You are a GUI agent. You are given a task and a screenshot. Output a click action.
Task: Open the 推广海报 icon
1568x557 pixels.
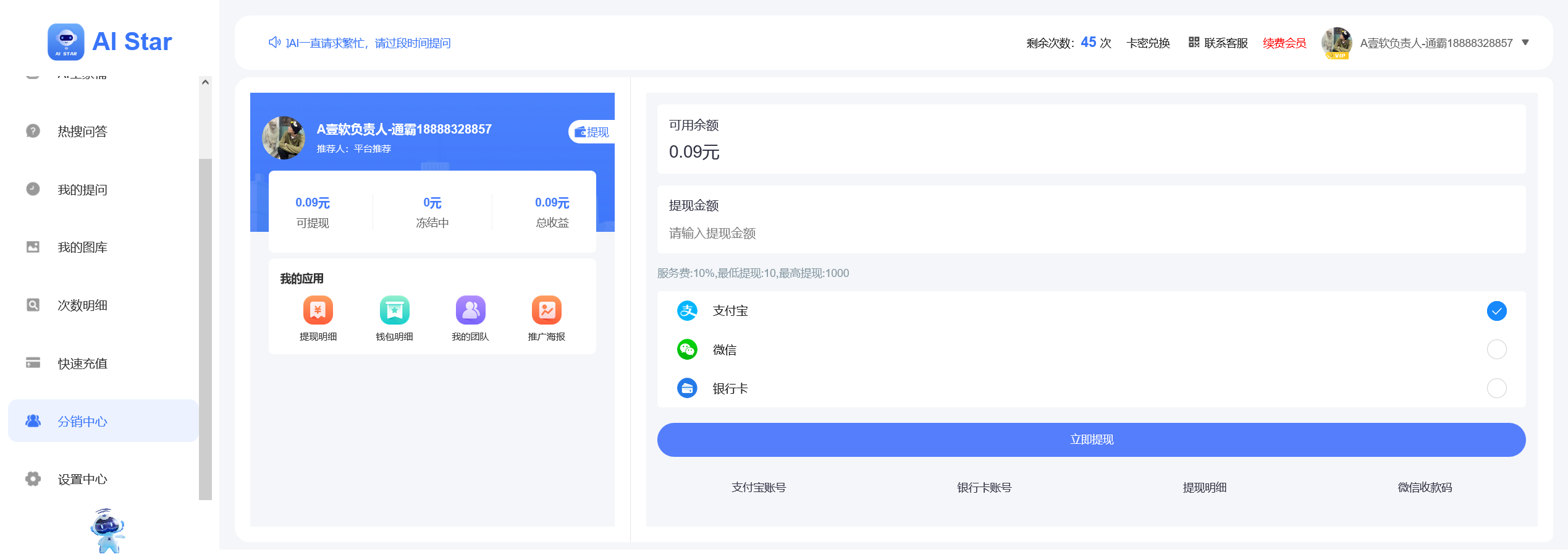coord(546,310)
